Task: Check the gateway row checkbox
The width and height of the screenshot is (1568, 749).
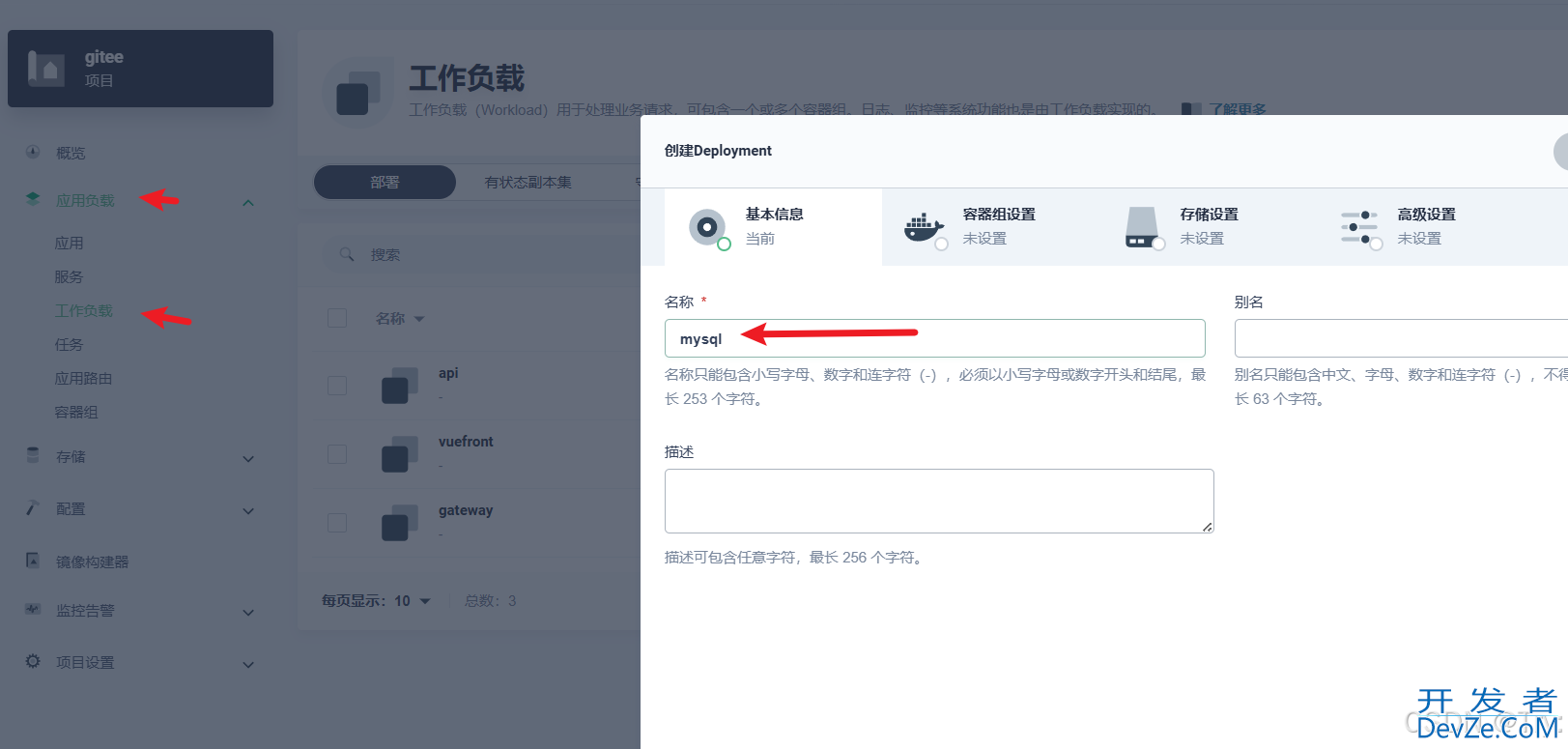Action: pos(337,522)
